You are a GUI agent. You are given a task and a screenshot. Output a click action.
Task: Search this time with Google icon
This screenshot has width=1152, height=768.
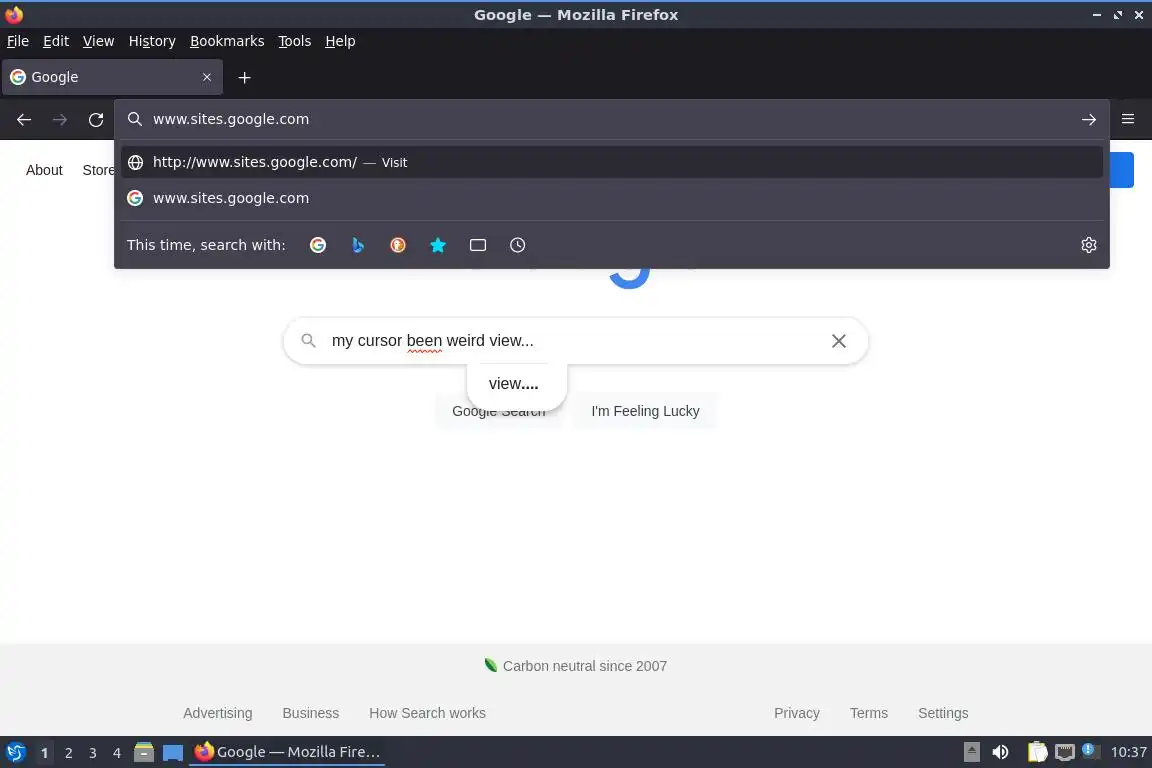tap(318, 245)
